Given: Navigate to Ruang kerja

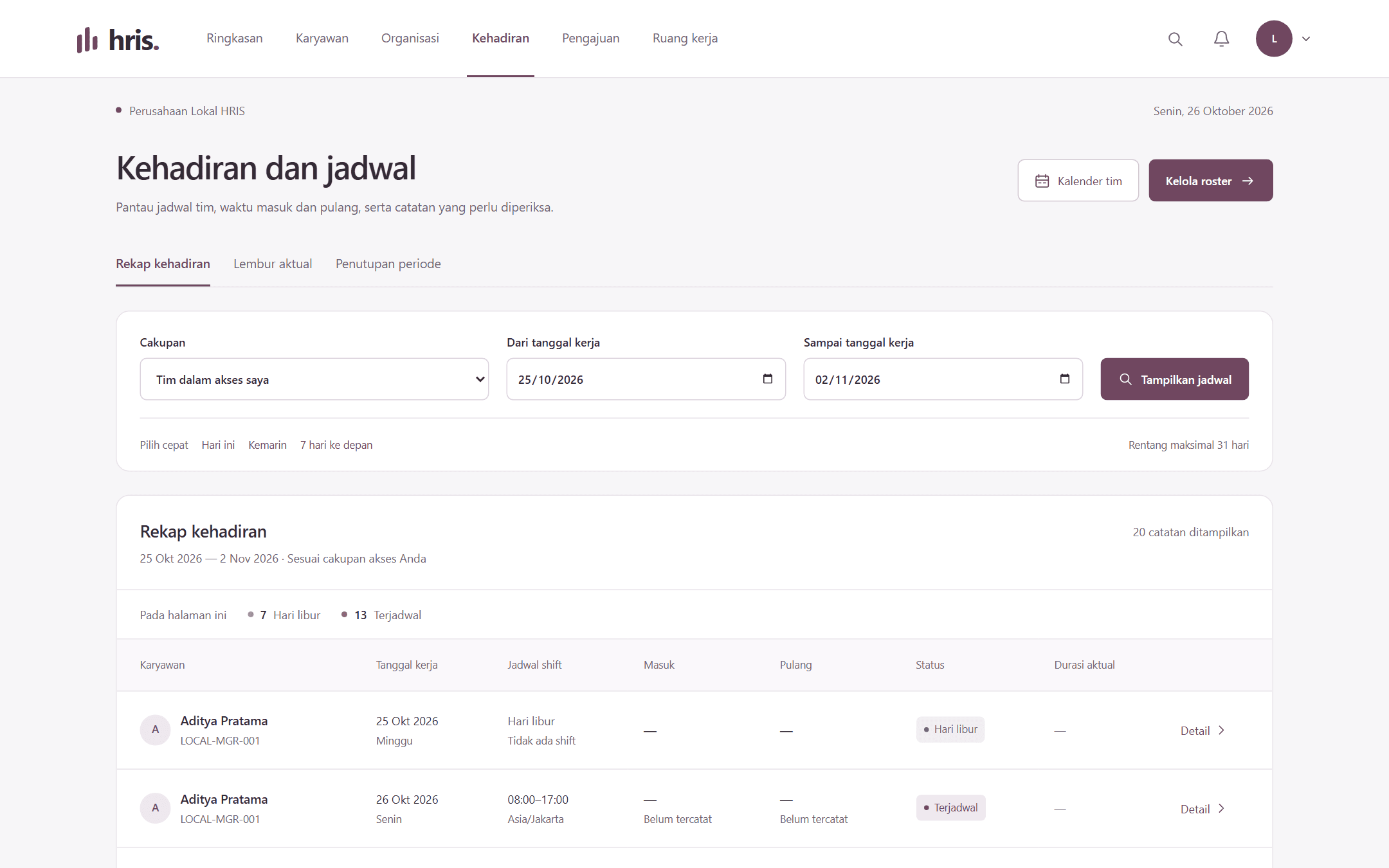Looking at the screenshot, I should coord(685,39).
